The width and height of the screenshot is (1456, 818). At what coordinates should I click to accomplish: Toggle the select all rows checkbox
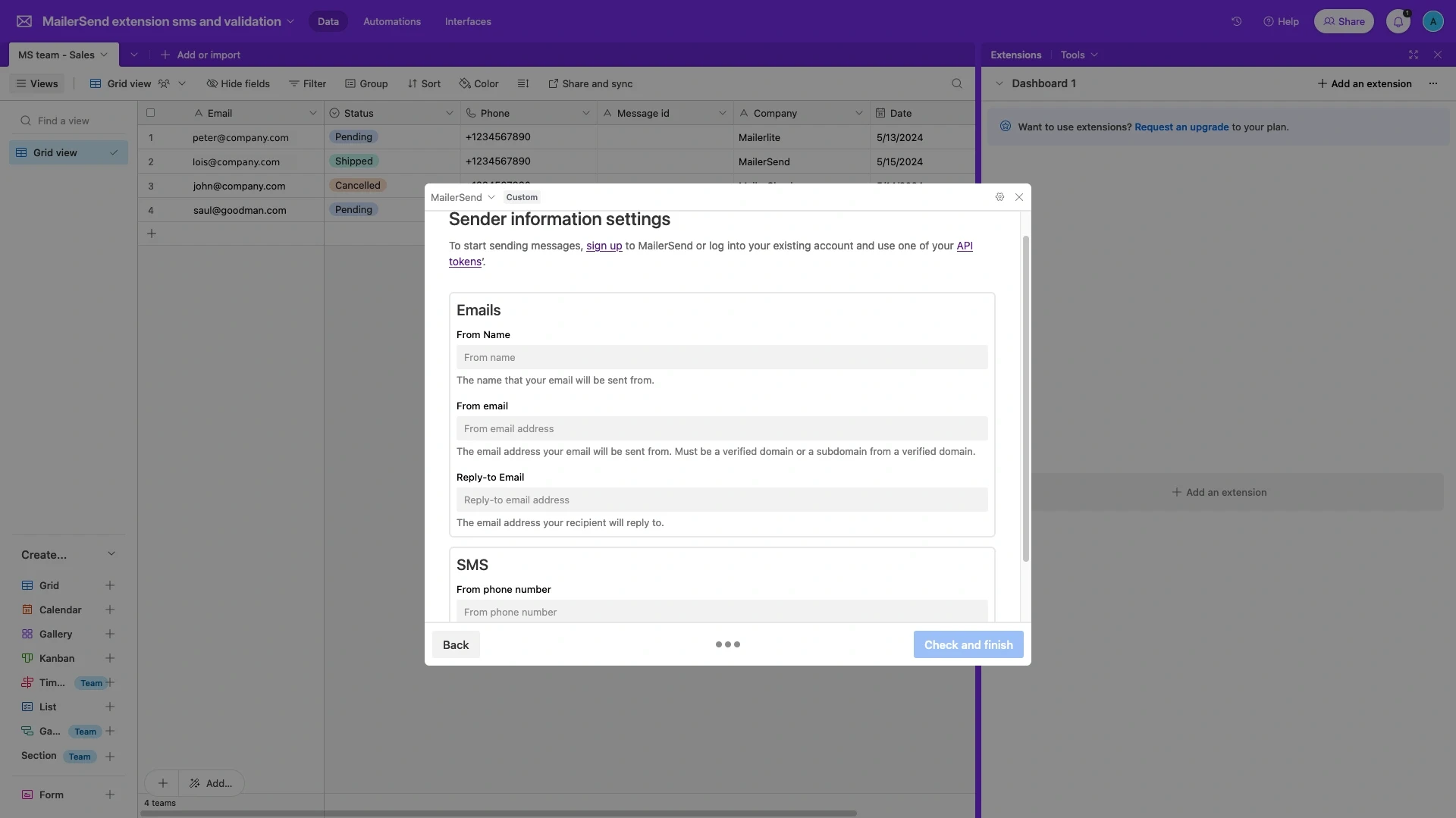[150, 113]
